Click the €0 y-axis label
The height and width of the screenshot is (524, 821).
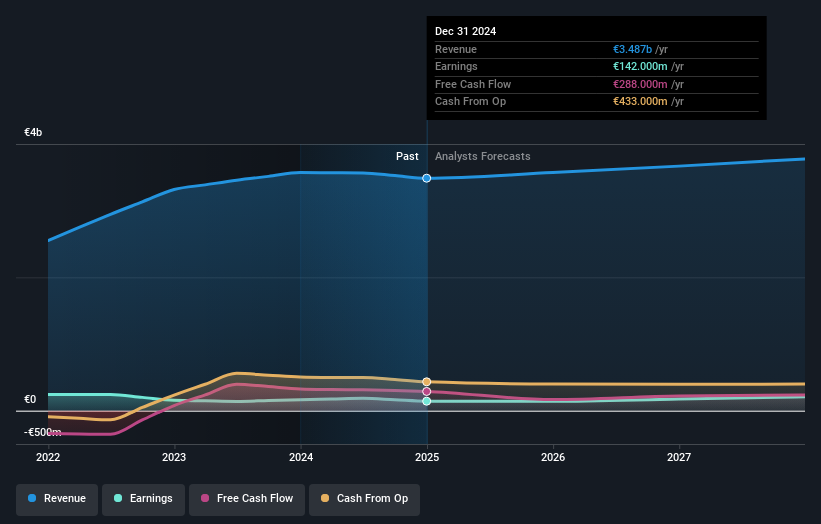point(30,399)
